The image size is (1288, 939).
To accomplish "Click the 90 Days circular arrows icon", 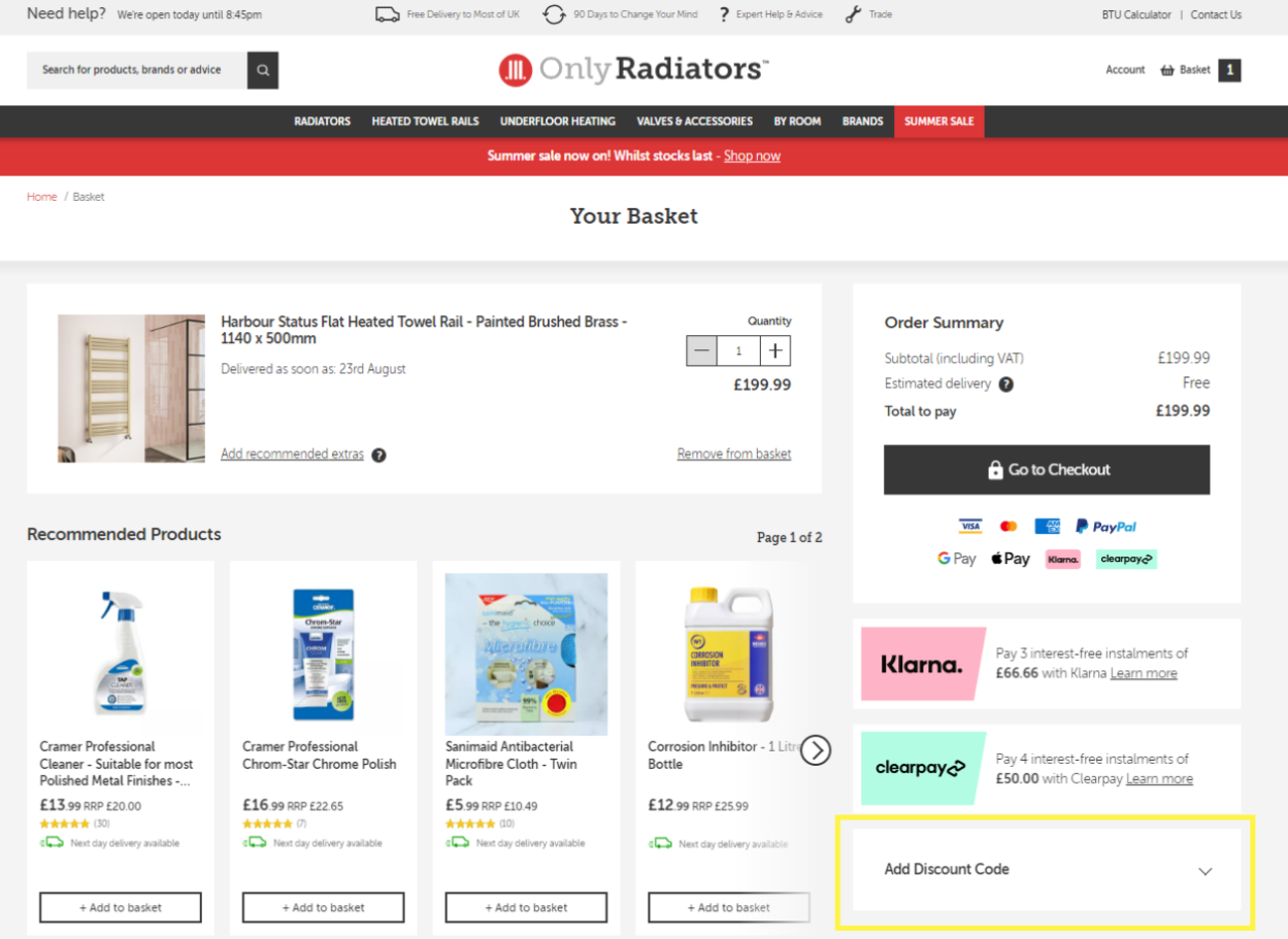I will coord(553,14).
